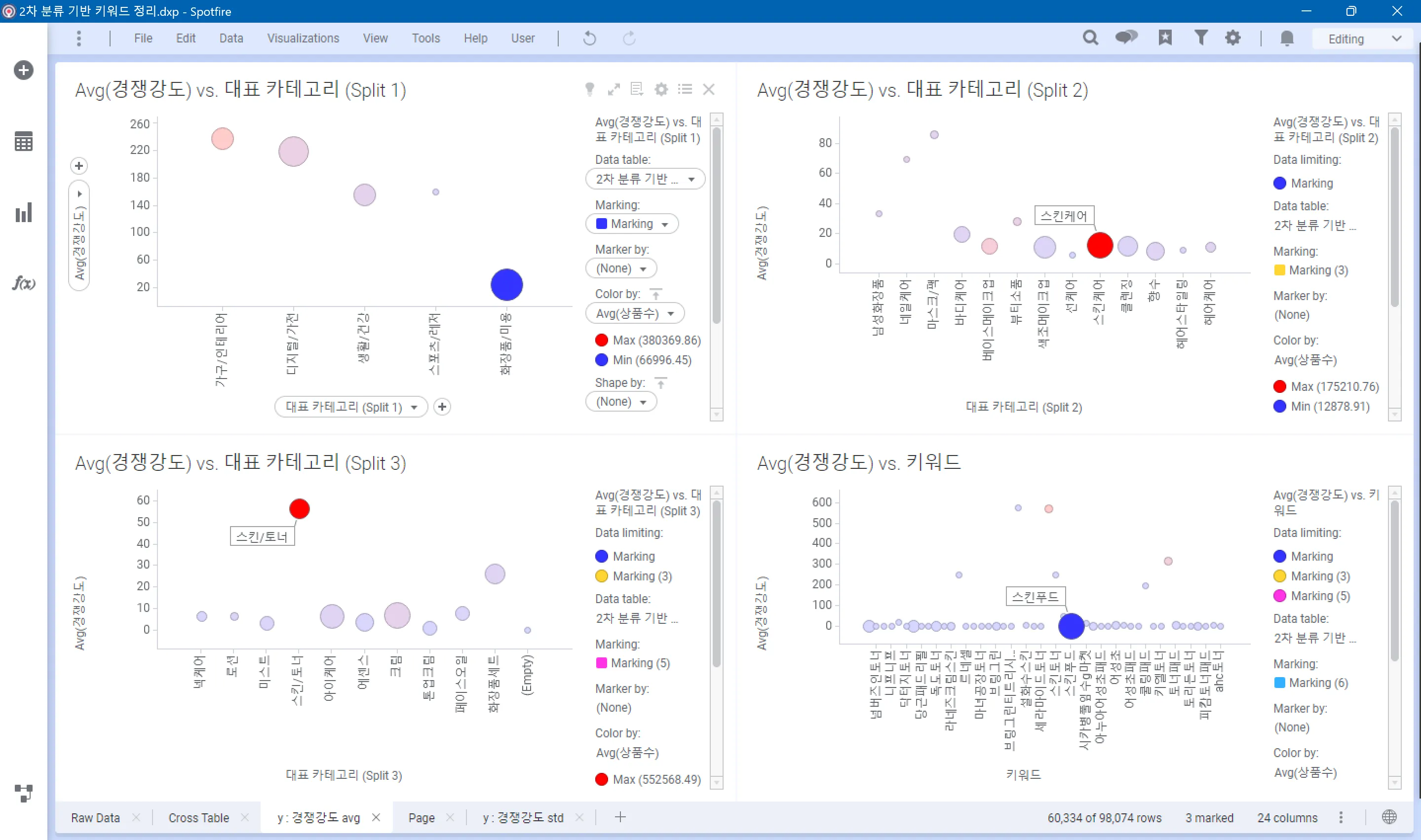Expand the Color by Avg(상품수) dropdown
1421x840 pixels.
pyautogui.click(x=635, y=313)
